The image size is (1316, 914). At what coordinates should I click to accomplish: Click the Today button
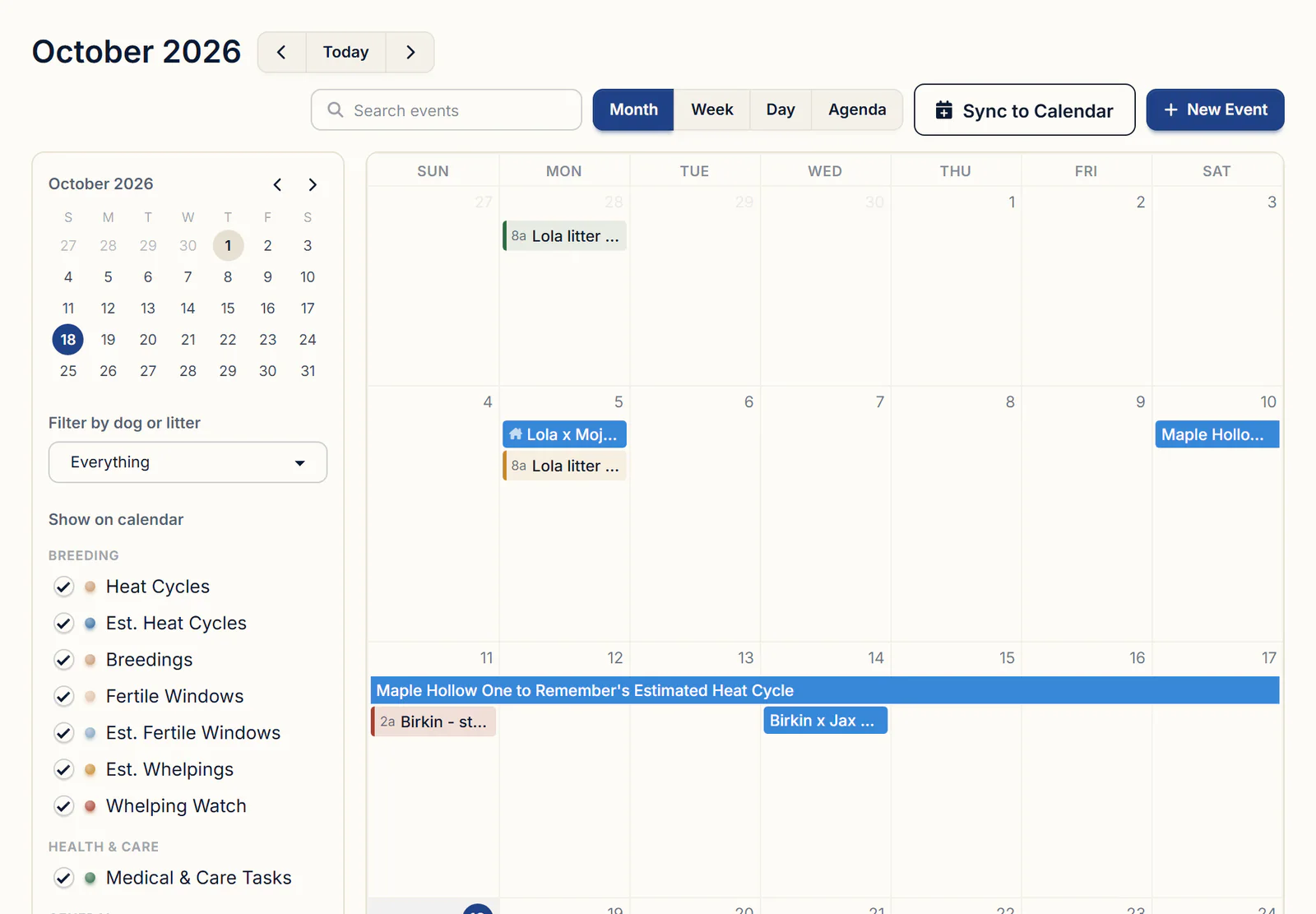point(346,52)
